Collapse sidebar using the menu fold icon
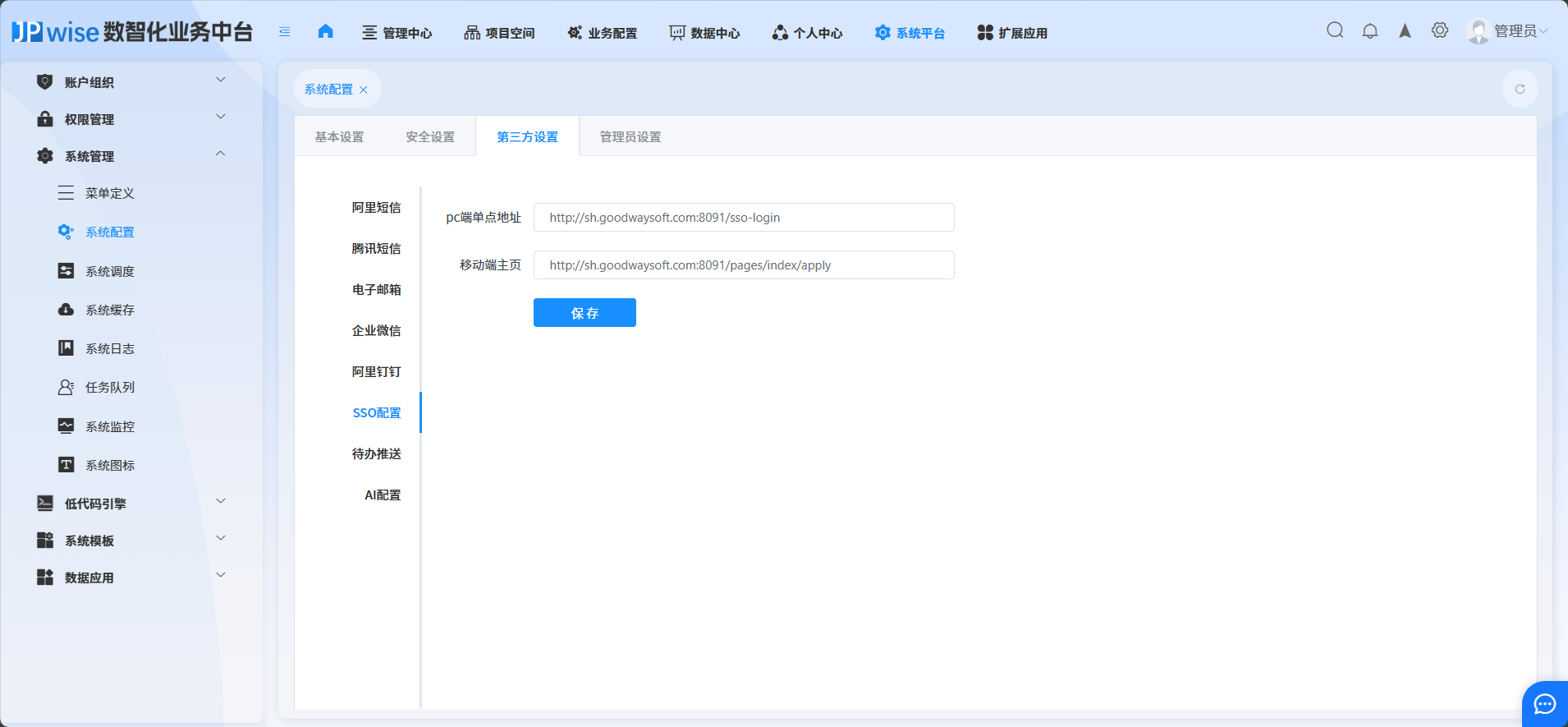This screenshot has width=1568, height=727. [285, 32]
